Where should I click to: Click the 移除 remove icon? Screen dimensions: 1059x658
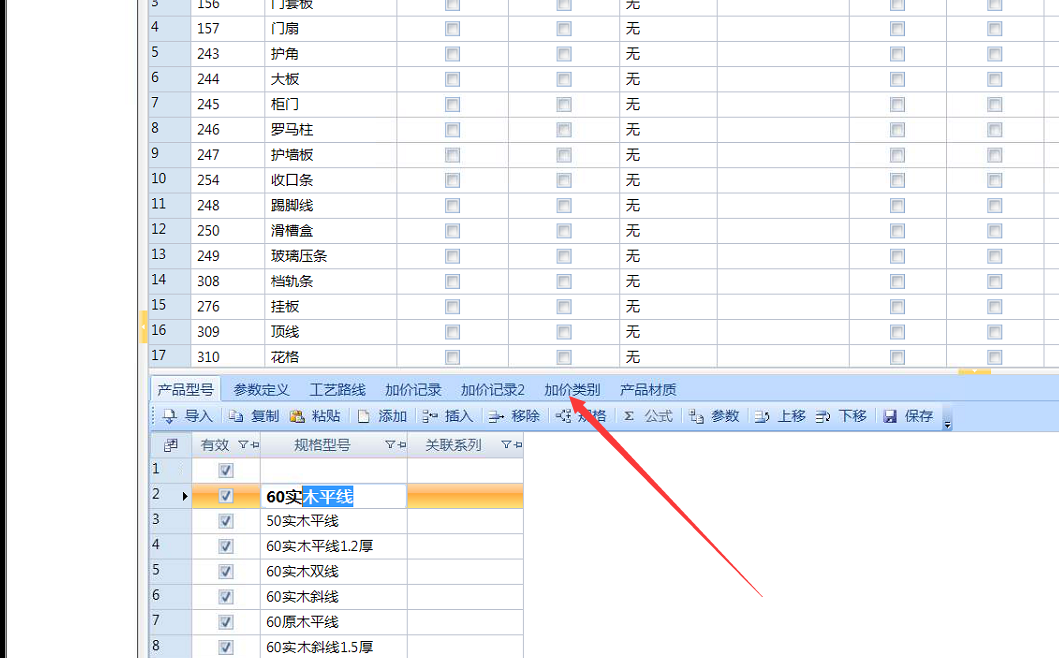(x=496, y=416)
